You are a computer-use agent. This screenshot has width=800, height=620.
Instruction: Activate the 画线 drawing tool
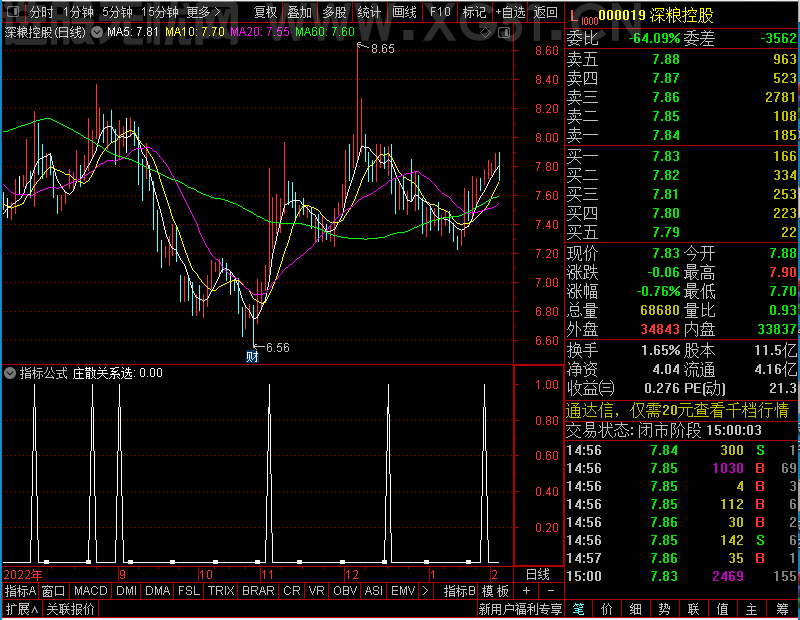click(x=404, y=11)
